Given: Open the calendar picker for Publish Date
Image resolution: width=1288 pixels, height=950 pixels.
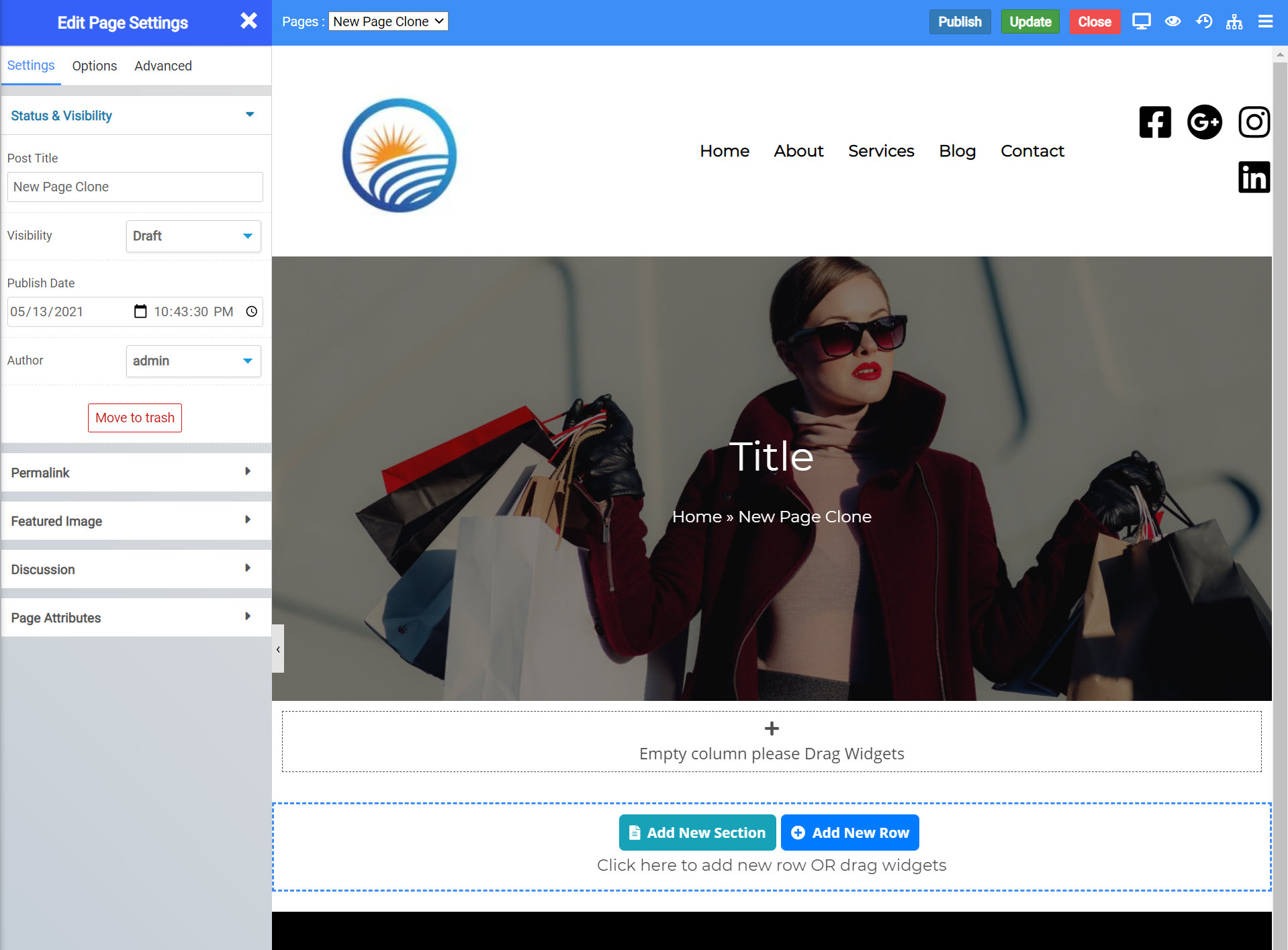Looking at the screenshot, I should pos(140,311).
